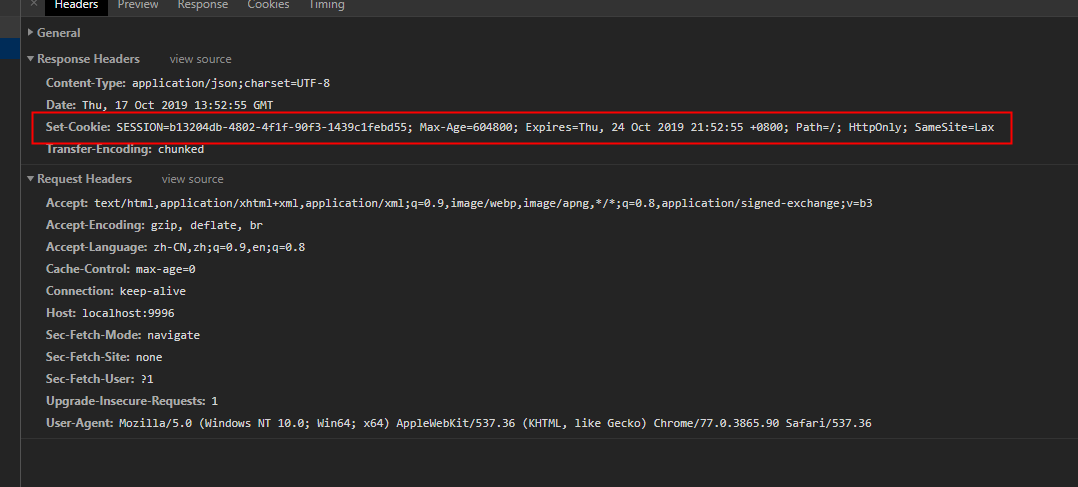
Task: Collapse the Request Headers section
Action: coord(84,179)
